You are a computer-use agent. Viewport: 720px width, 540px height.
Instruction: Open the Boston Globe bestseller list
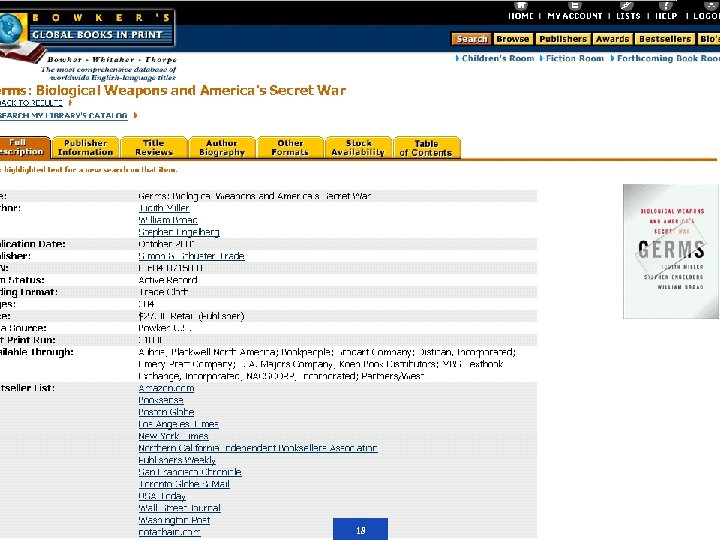(x=166, y=412)
